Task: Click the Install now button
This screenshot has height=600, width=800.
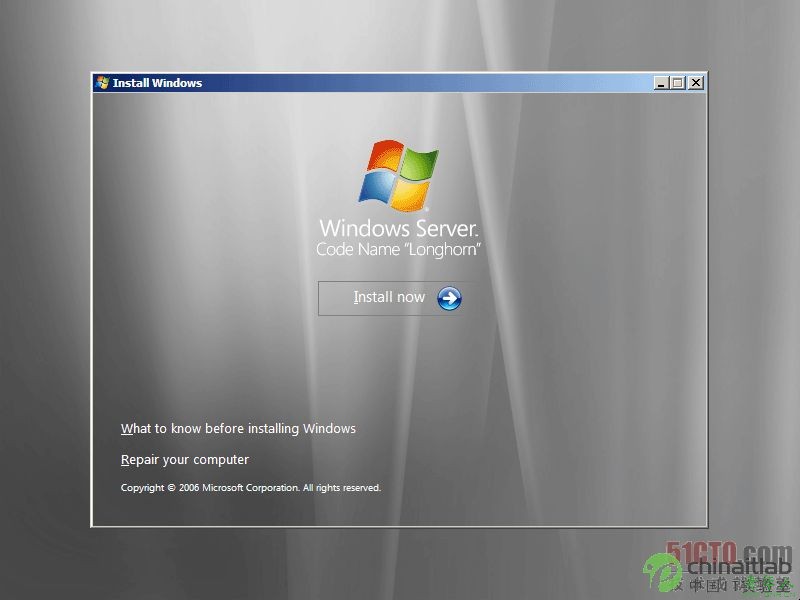Action: [397, 298]
